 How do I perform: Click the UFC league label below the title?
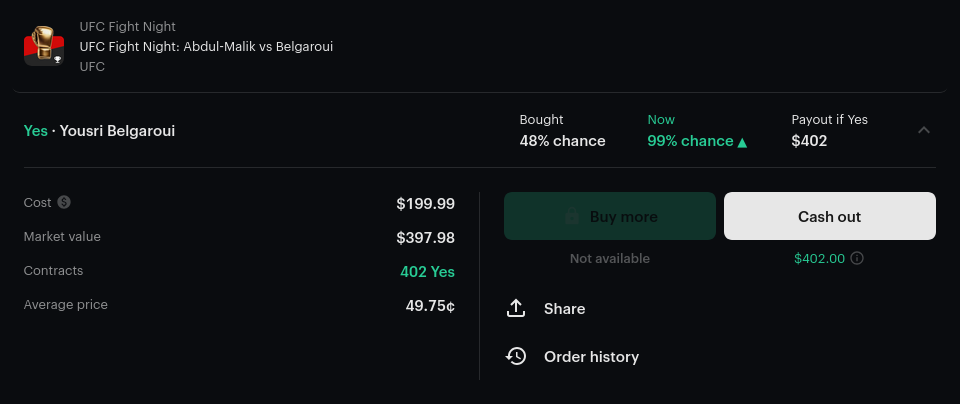point(92,66)
